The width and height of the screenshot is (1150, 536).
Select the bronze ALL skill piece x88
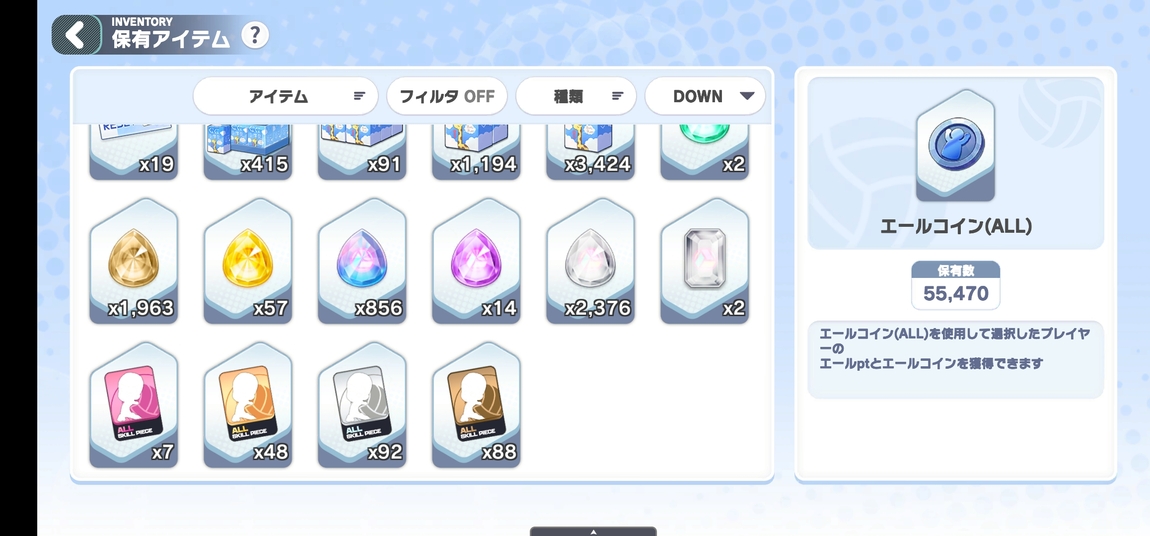pos(476,405)
